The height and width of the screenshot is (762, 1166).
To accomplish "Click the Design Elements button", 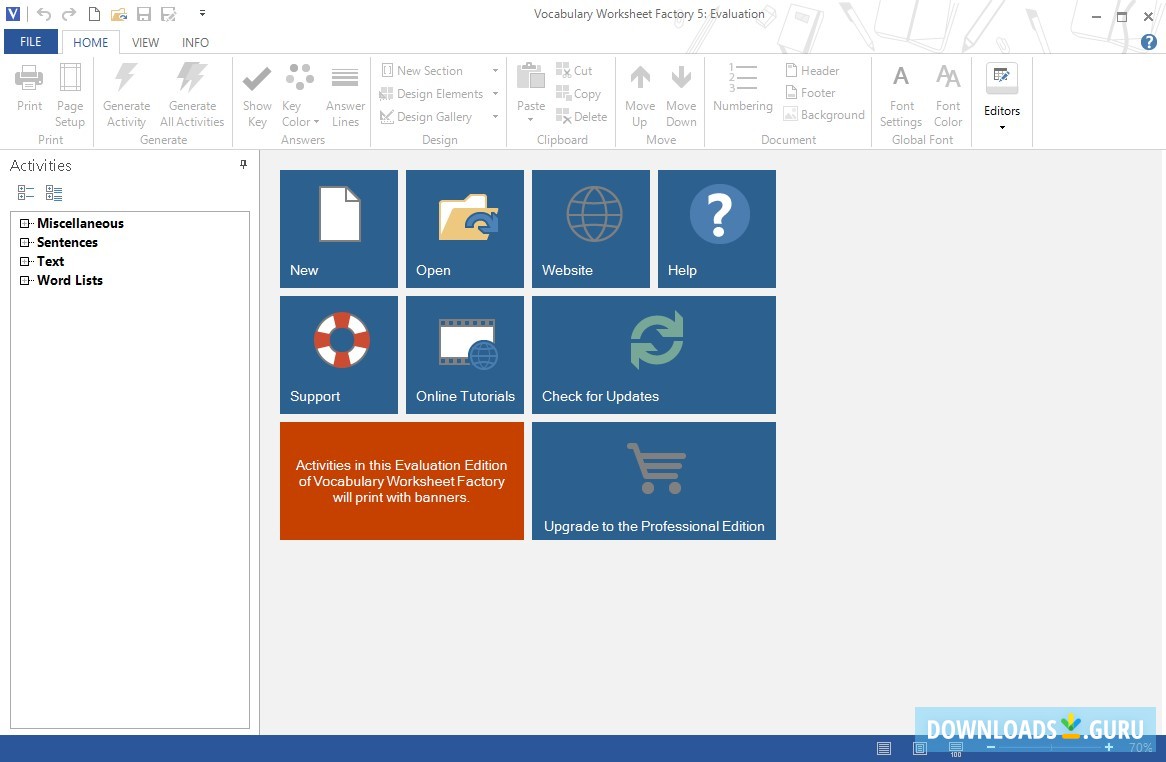I will (x=431, y=94).
